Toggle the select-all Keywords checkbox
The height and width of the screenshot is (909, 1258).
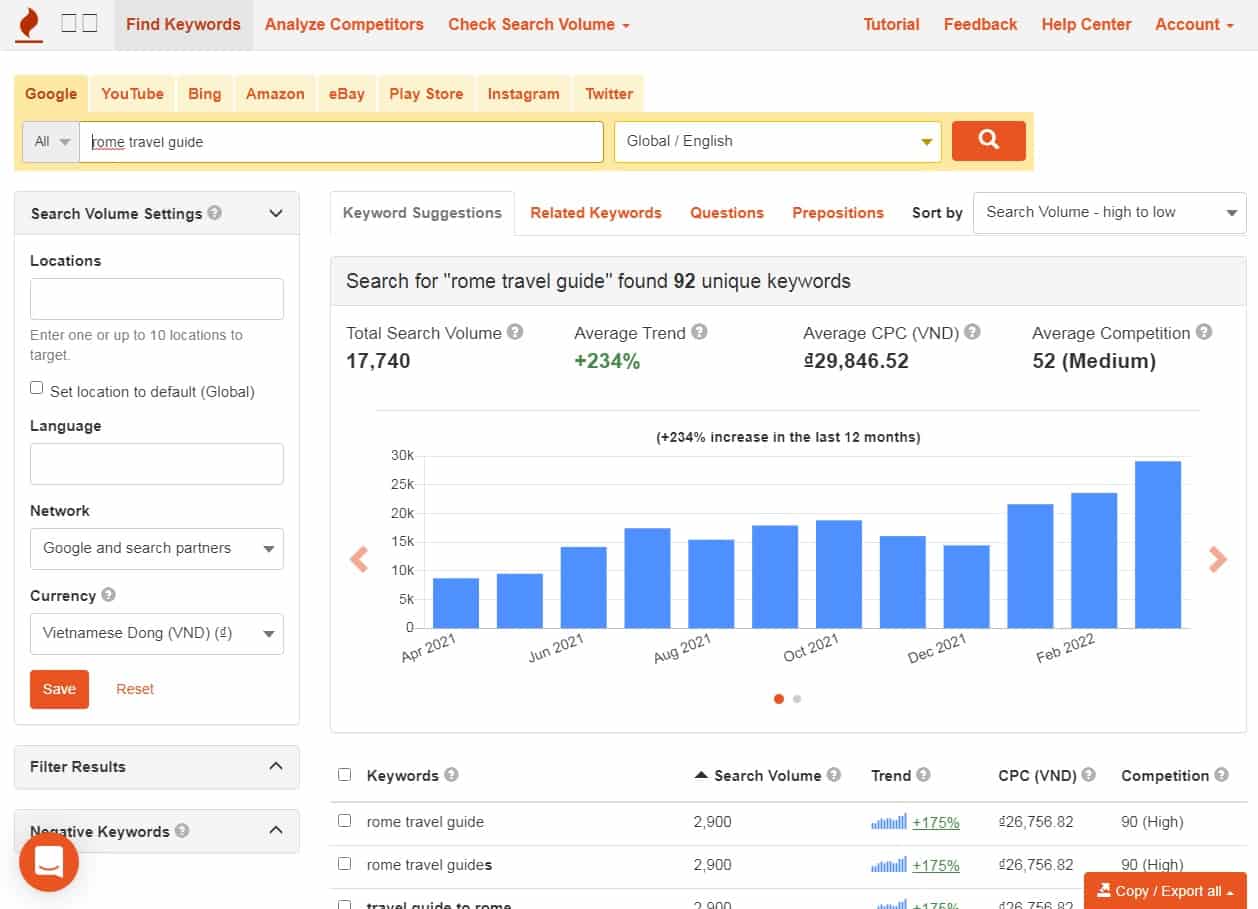(345, 775)
